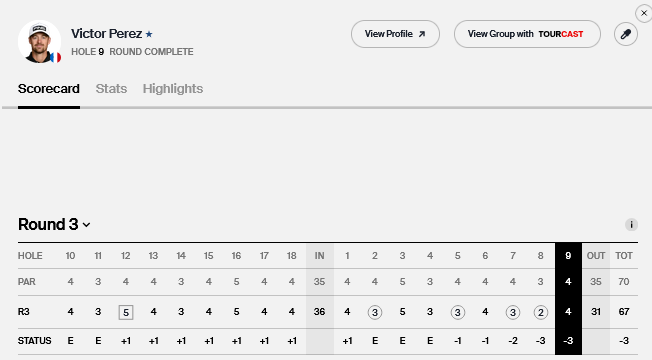Image resolution: width=652 pixels, height=360 pixels.
Task: Click View Group with TOURCAST button
Action: click(527, 34)
